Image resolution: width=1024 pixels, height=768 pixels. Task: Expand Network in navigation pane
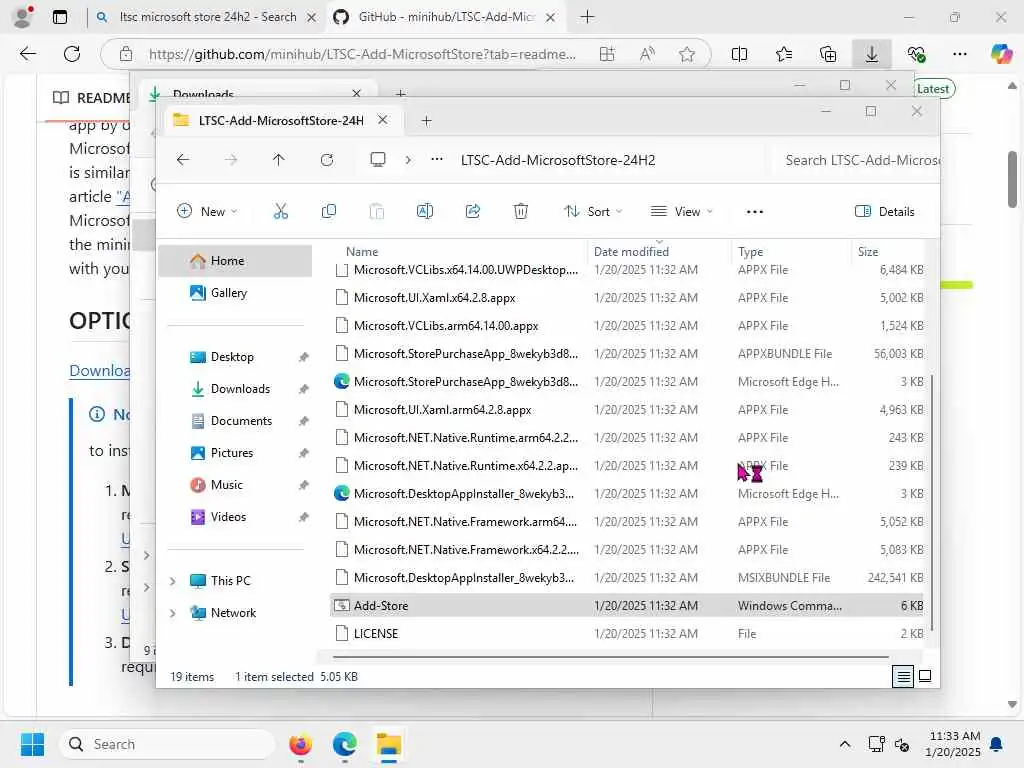click(172, 613)
